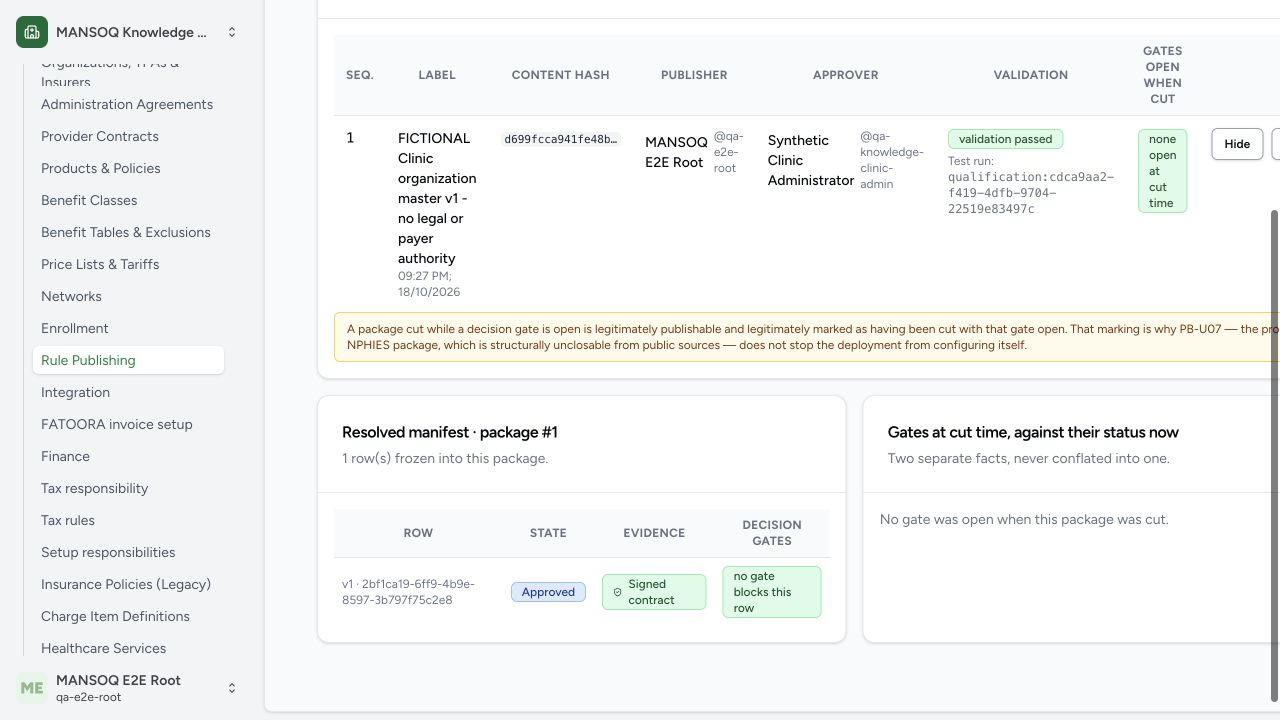Open Benefit Tables & Exclusions

[126, 232]
